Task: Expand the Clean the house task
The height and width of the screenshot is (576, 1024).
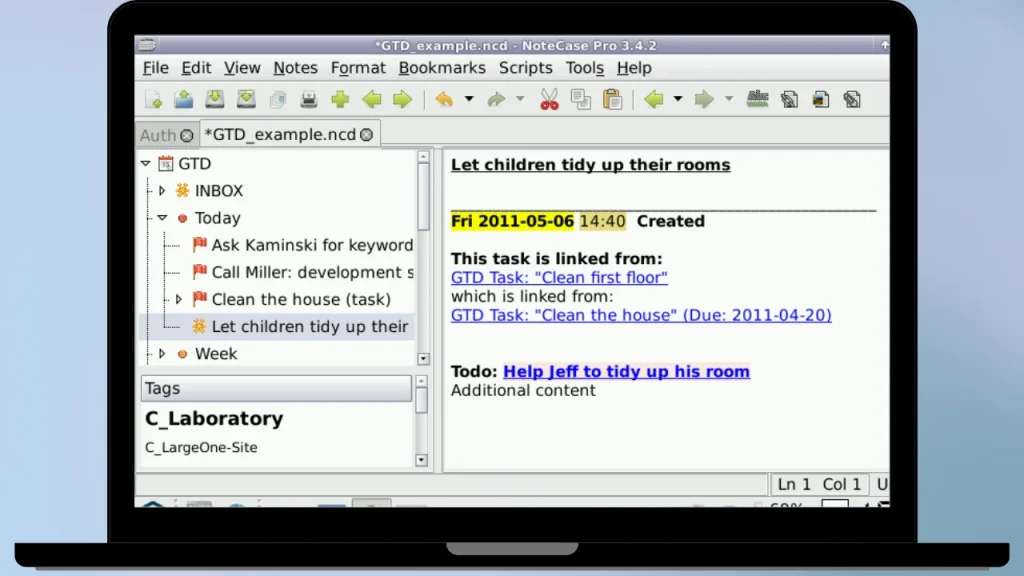Action: [178, 299]
